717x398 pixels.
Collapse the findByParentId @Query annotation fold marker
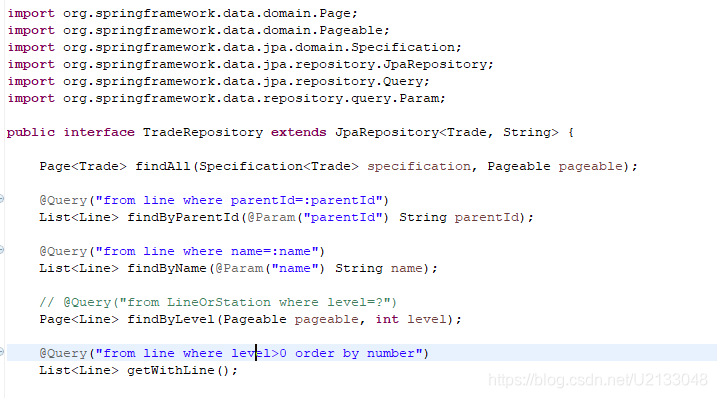1,199
